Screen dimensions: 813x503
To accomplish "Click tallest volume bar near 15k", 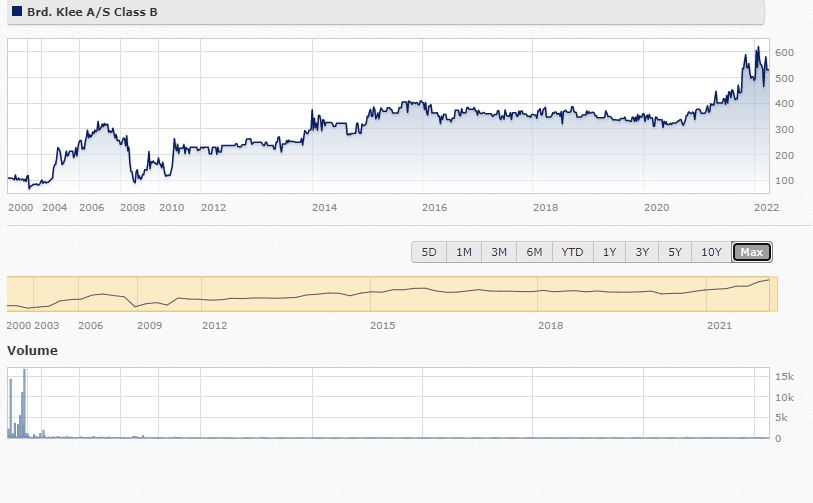I will 24,372.
